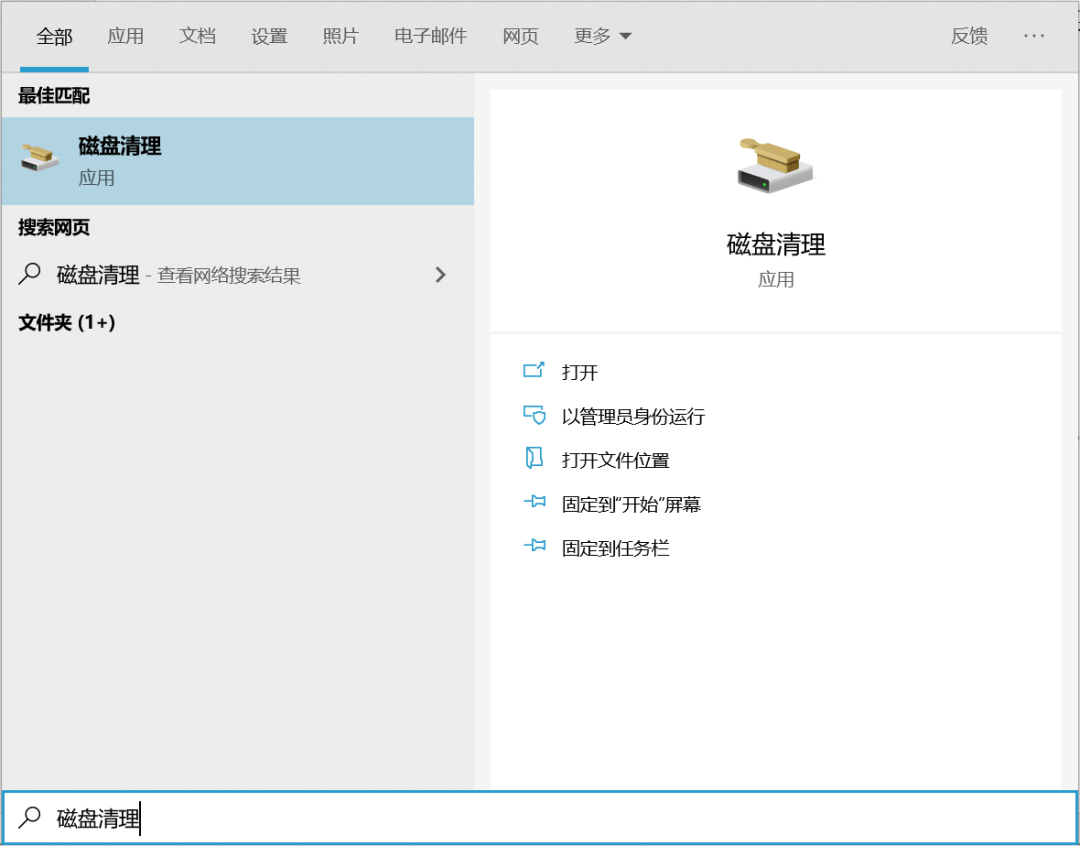Click the 反馈 feedback option
This screenshot has width=1080, height=846.
pyautogui.click(x=968, y=35)
